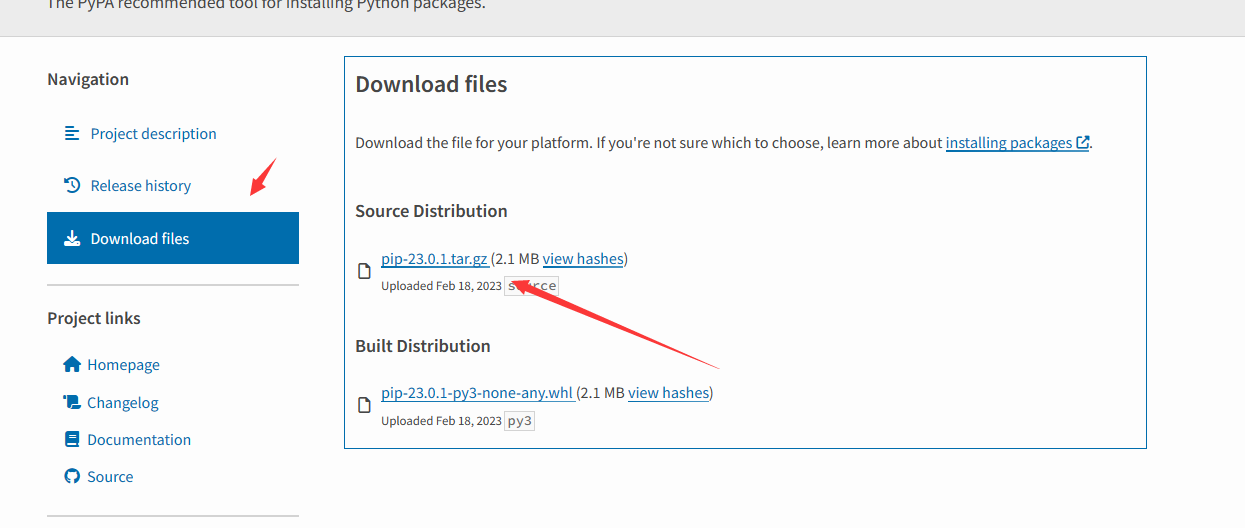1245x528 pixels.
Task: Click the Project links sidebar heading
Action: click(x=94, y=318)
